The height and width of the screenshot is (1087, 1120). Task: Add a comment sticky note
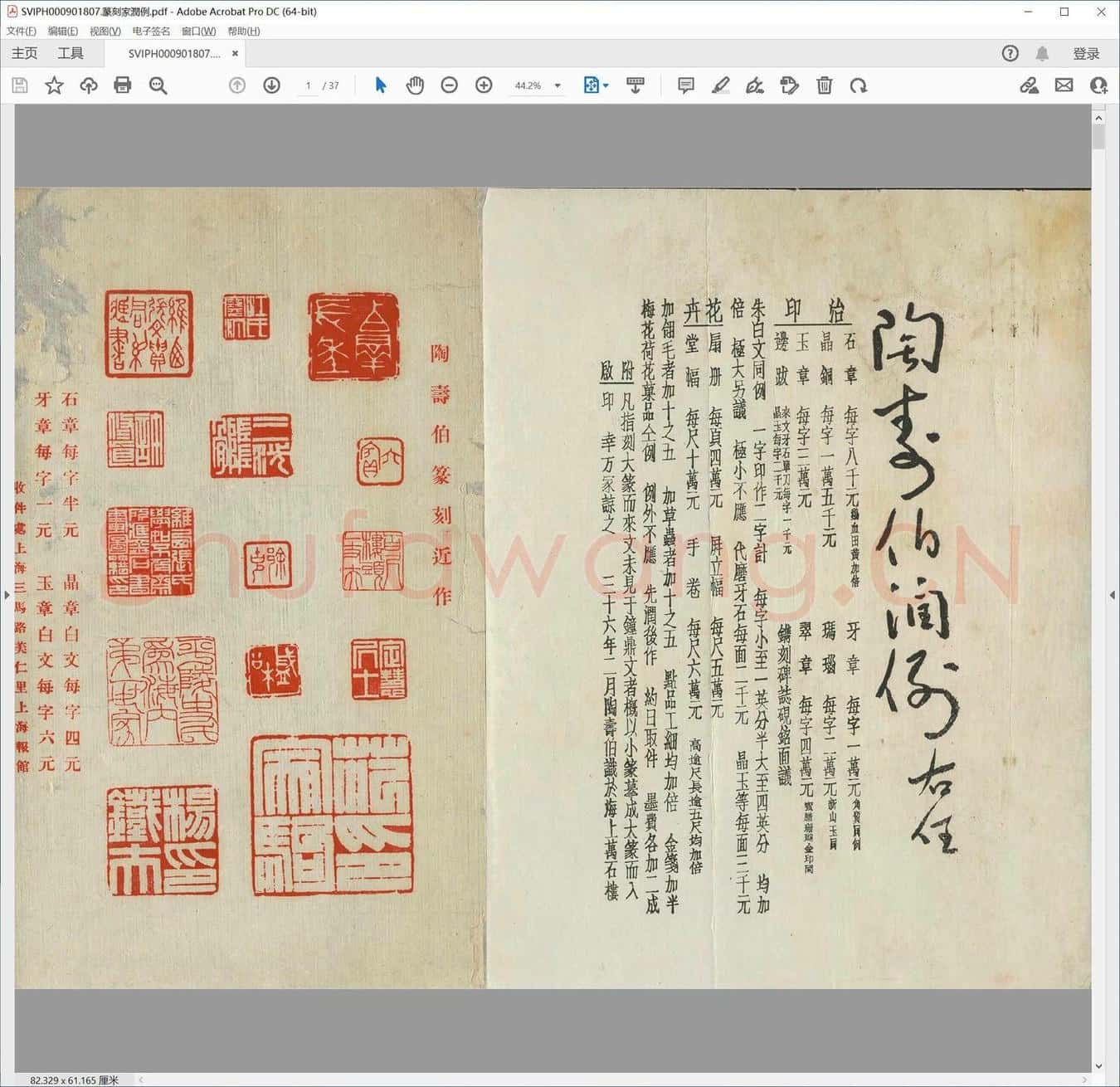coord(686,85)
